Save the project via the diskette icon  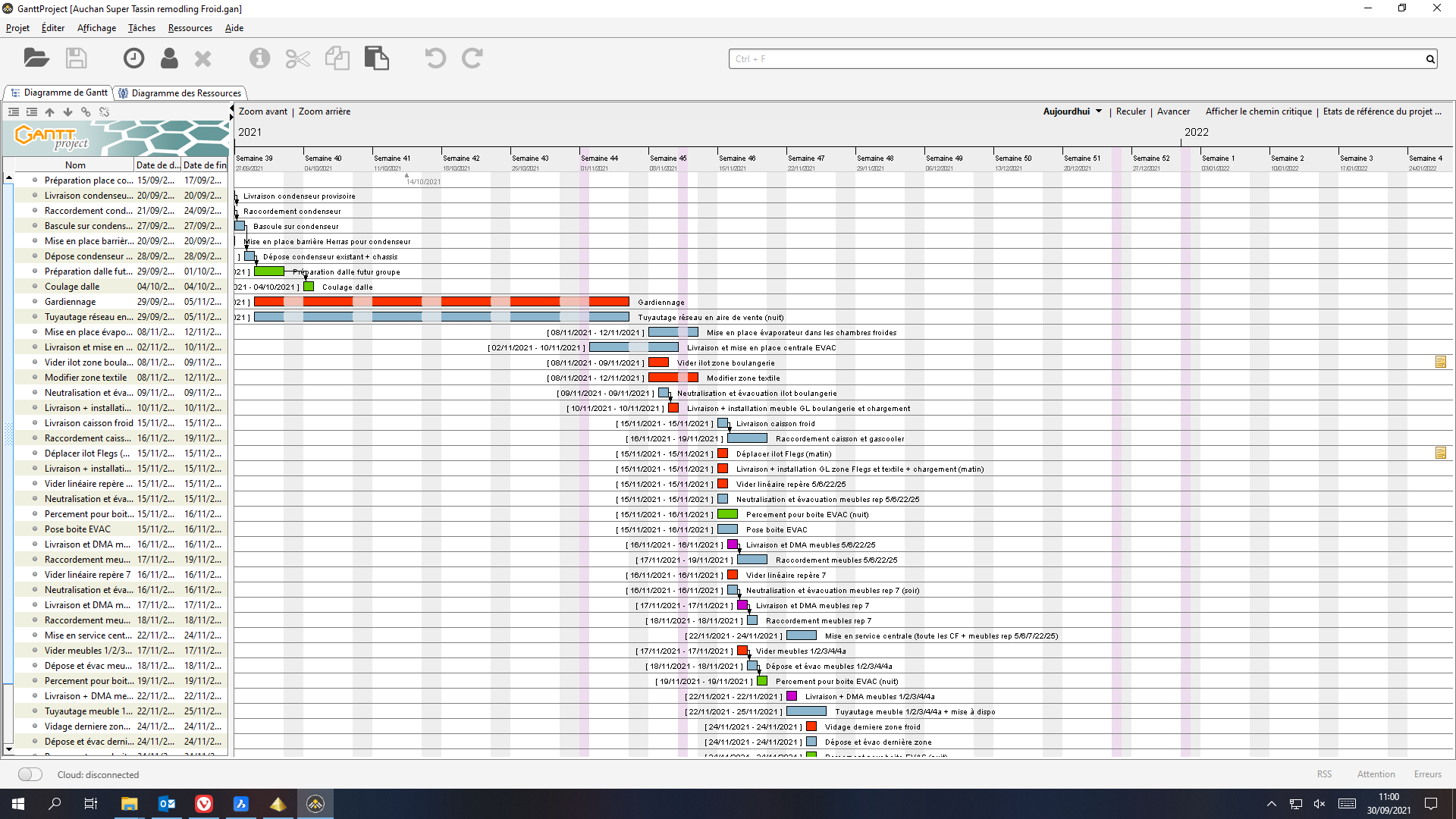[76, 58]
